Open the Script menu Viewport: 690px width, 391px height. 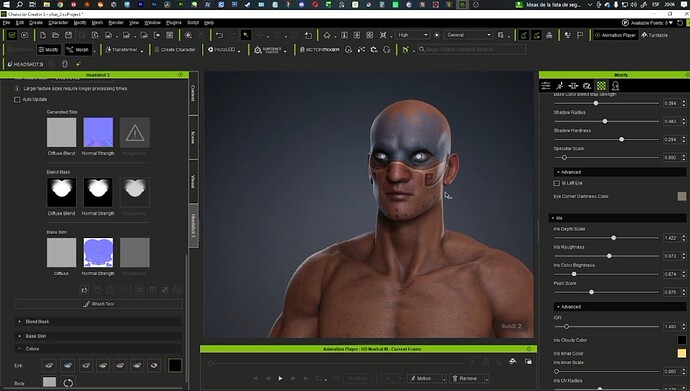(193, 22)
